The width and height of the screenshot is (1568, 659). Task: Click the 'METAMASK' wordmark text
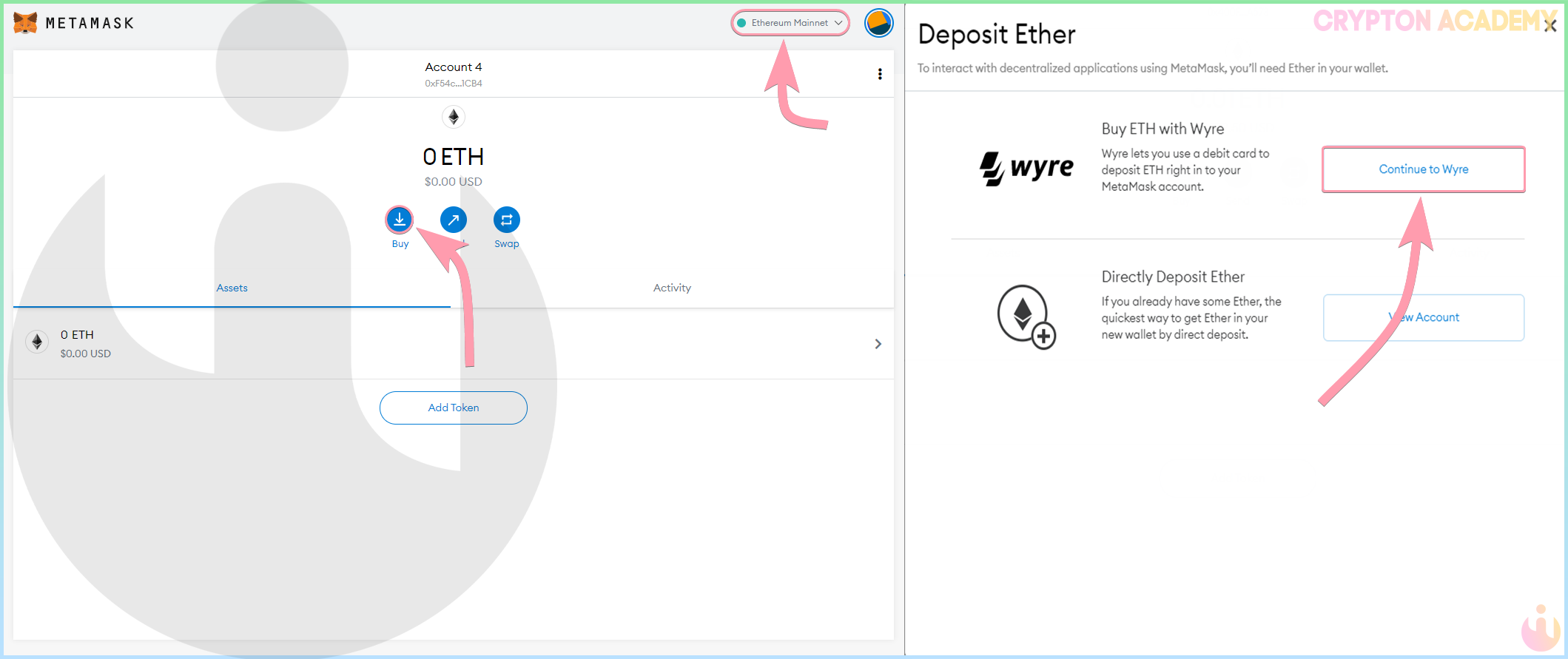coord(90,24)
